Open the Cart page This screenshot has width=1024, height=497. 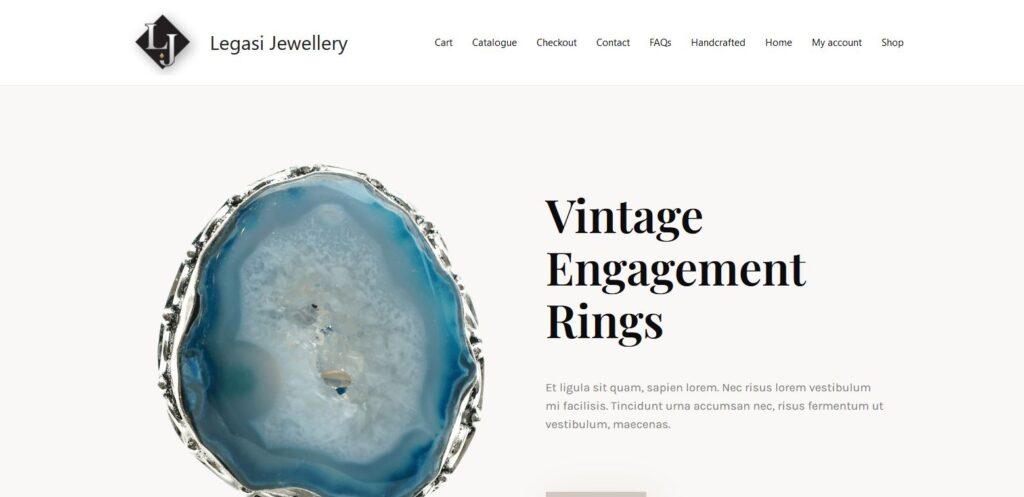pyautogui.click(x=443, y=42)
